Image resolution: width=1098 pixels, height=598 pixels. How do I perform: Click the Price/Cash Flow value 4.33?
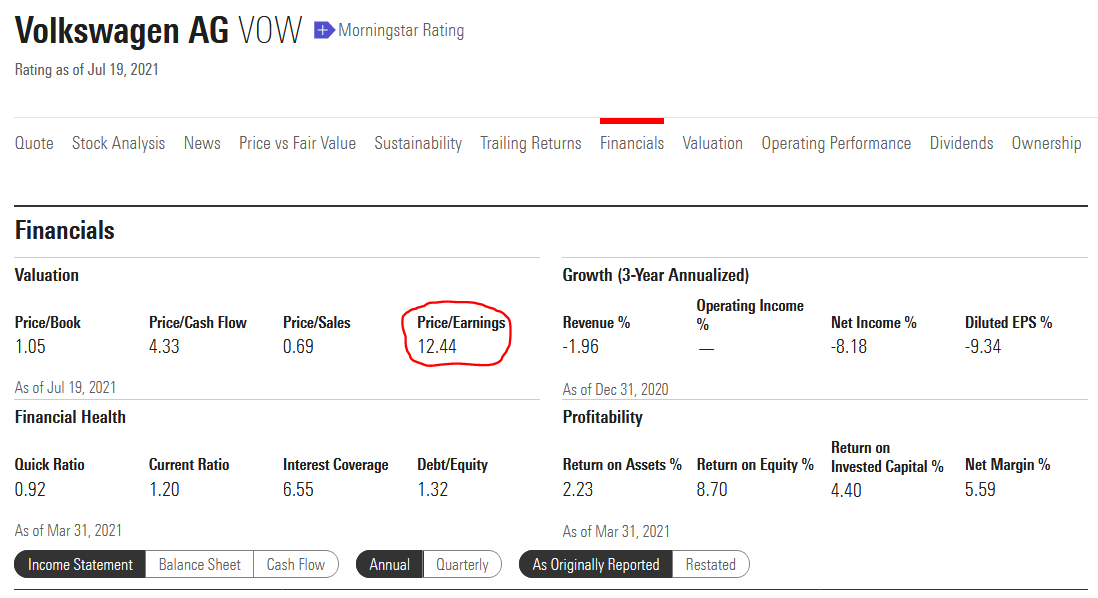click(165, 347)
